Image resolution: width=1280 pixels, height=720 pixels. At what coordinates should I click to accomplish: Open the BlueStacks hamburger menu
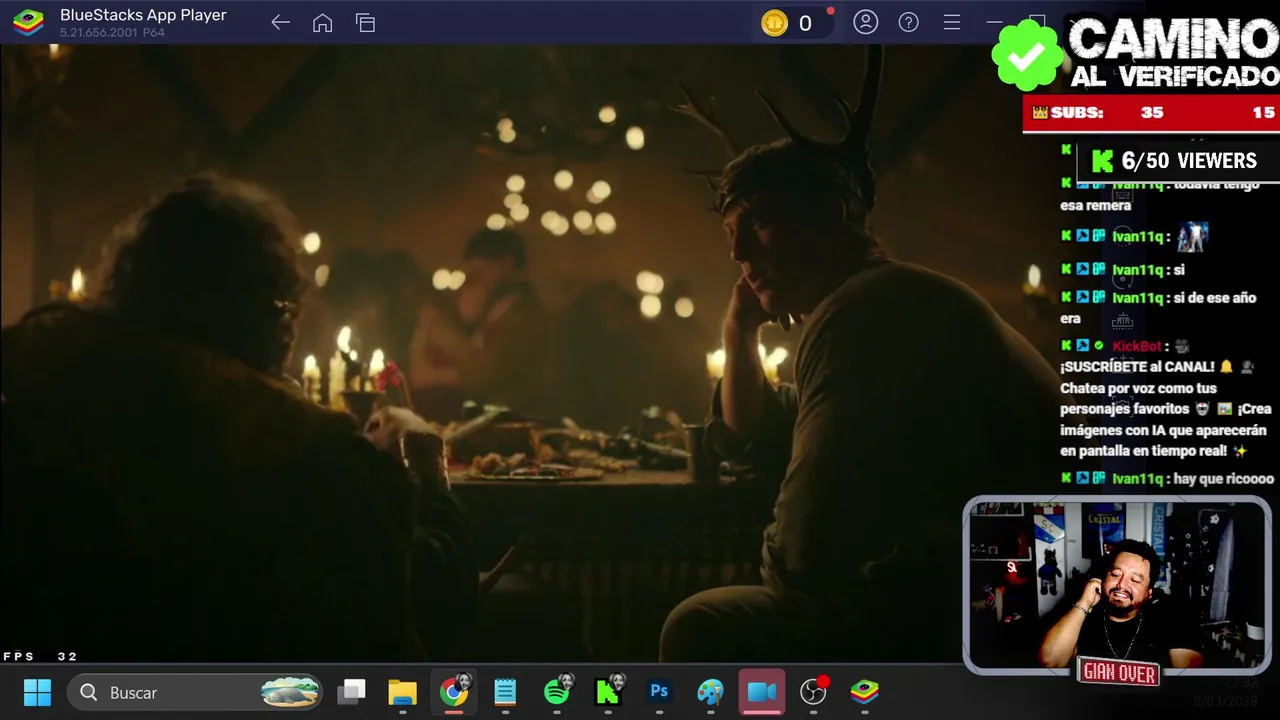[x=952, y=22]
